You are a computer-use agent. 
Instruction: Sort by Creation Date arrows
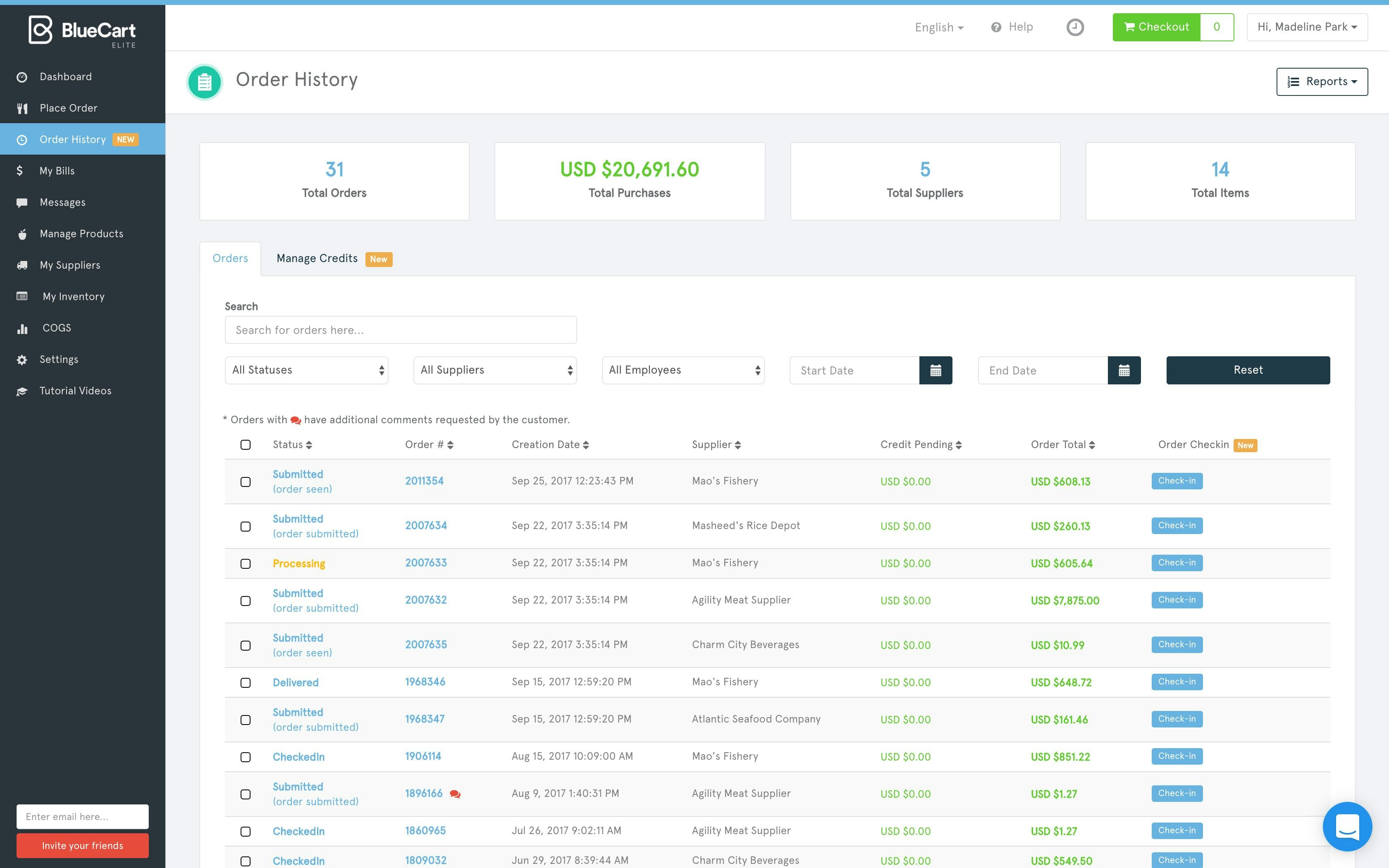pos(585,445)
